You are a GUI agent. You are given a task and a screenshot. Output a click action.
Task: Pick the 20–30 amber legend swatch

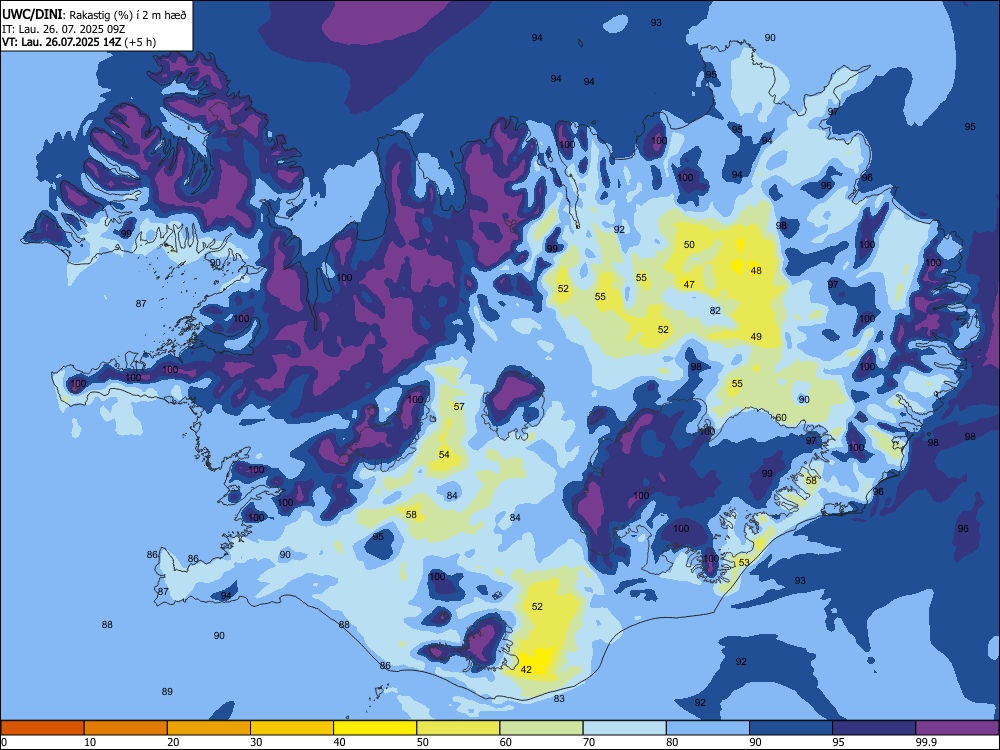[x=209, y=728]
